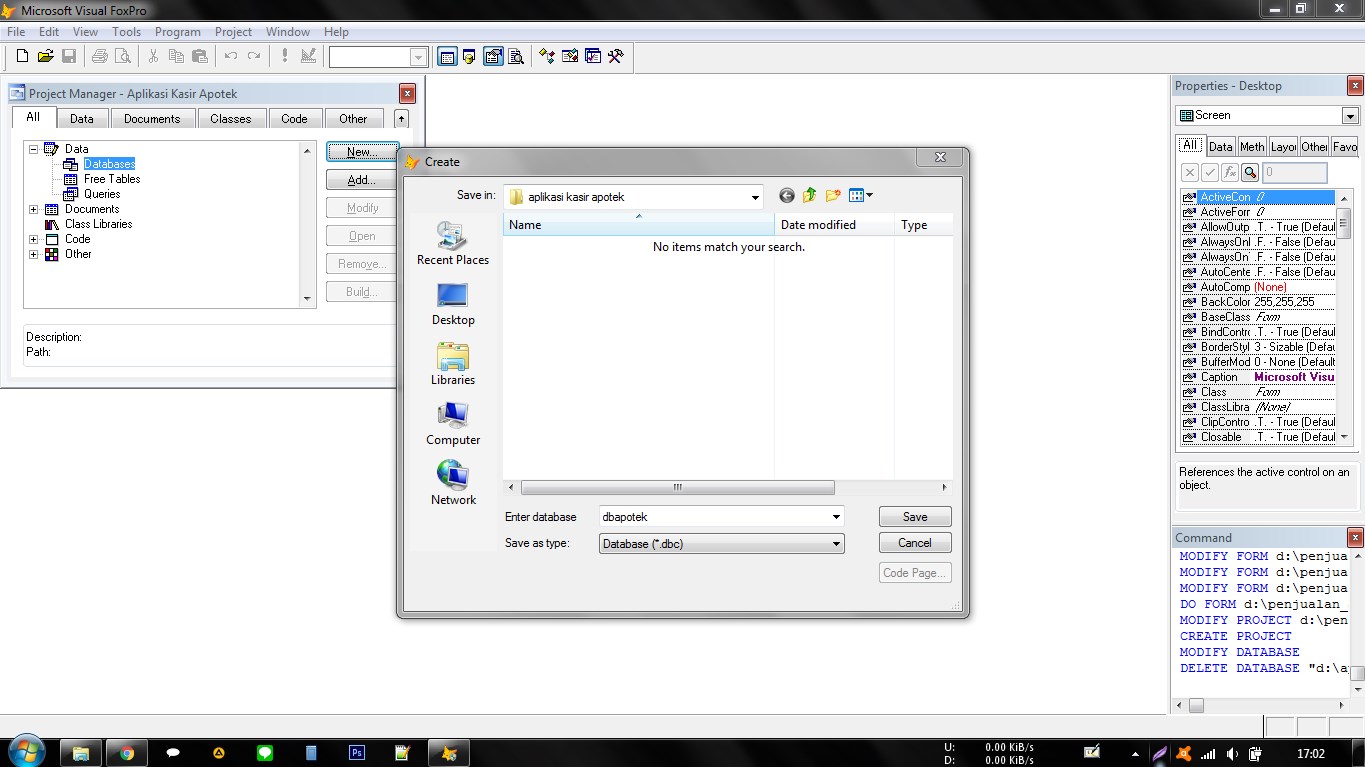Open the Enter database name dropdown arrow
1365x767 pixels.
click(x=836, y=517)
